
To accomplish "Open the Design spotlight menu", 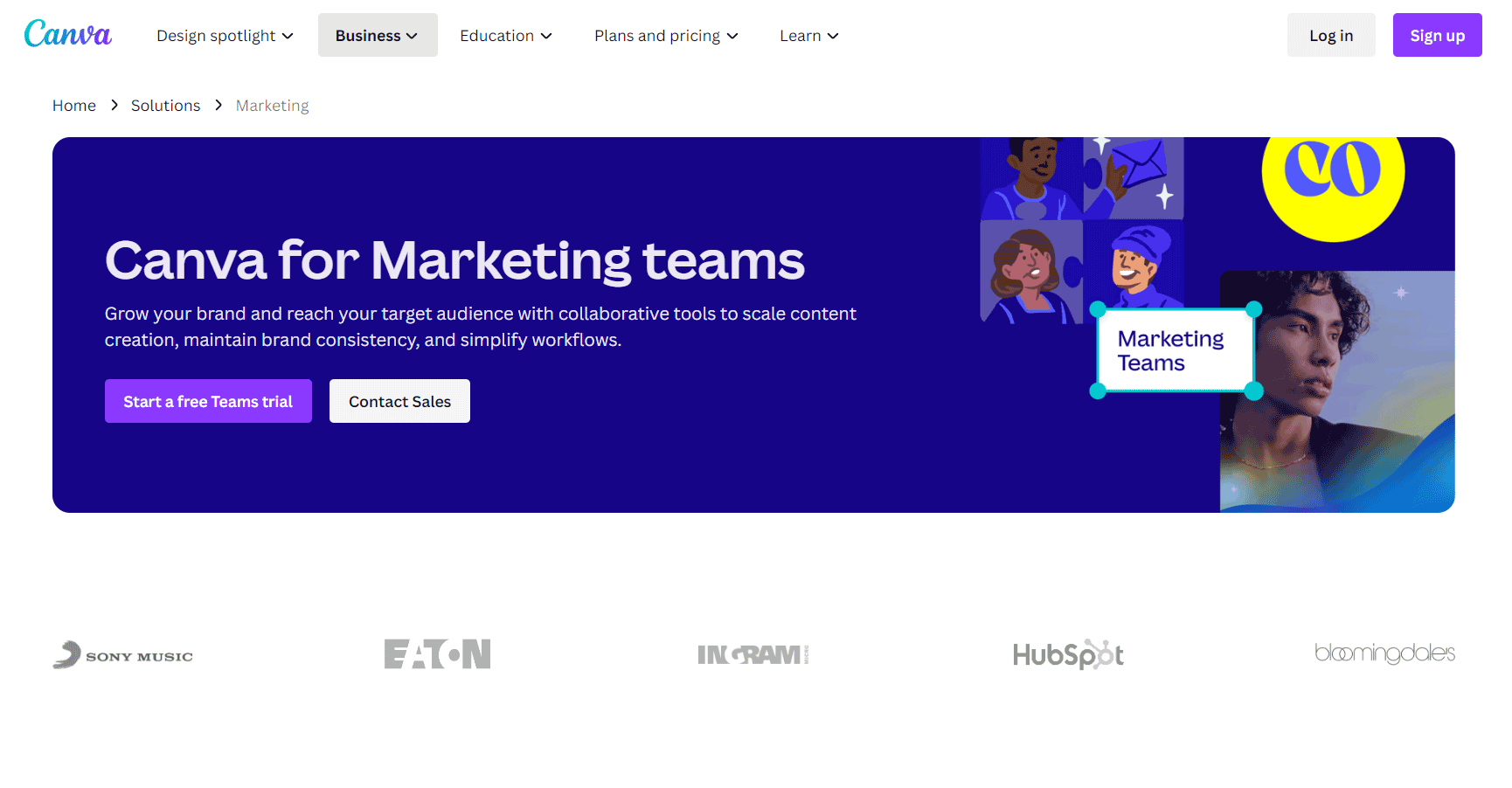I will pos(225,36).
